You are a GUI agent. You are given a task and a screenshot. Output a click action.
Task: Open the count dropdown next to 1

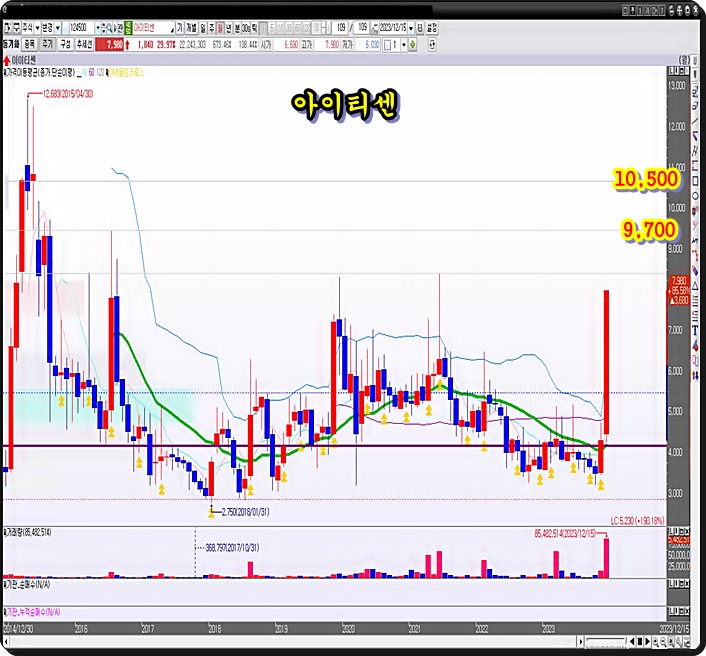pyautogui.click(x=403, y=45)
